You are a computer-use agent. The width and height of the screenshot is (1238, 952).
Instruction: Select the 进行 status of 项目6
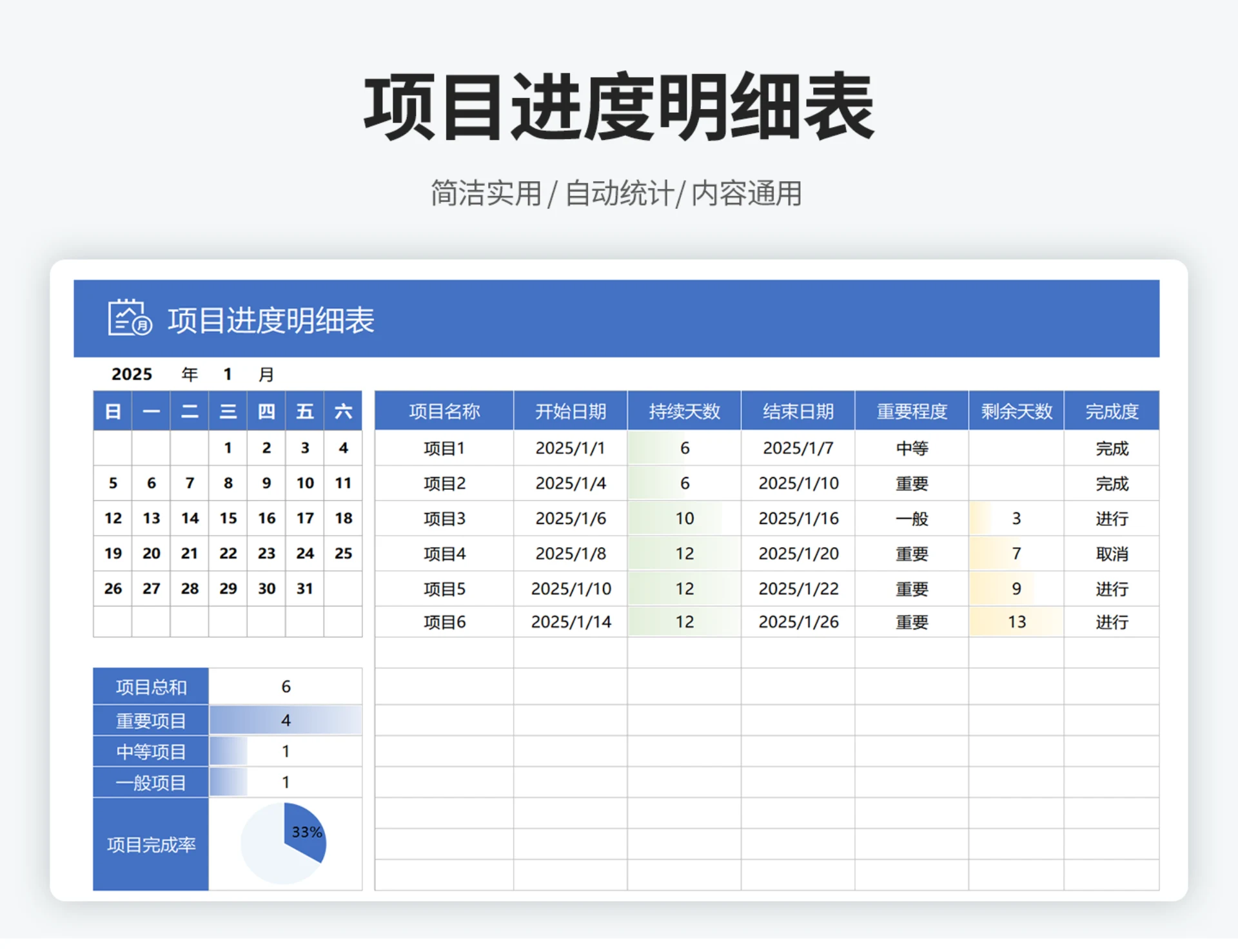(x=1112, y=621)
